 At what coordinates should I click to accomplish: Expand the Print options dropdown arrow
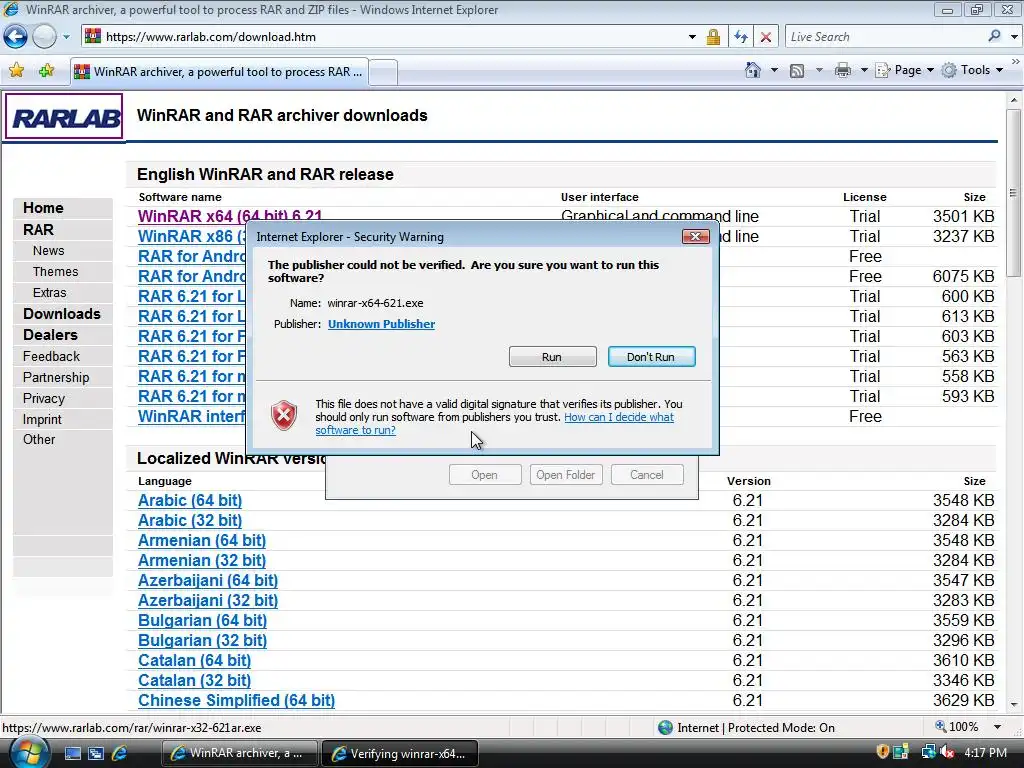point(863,70)
